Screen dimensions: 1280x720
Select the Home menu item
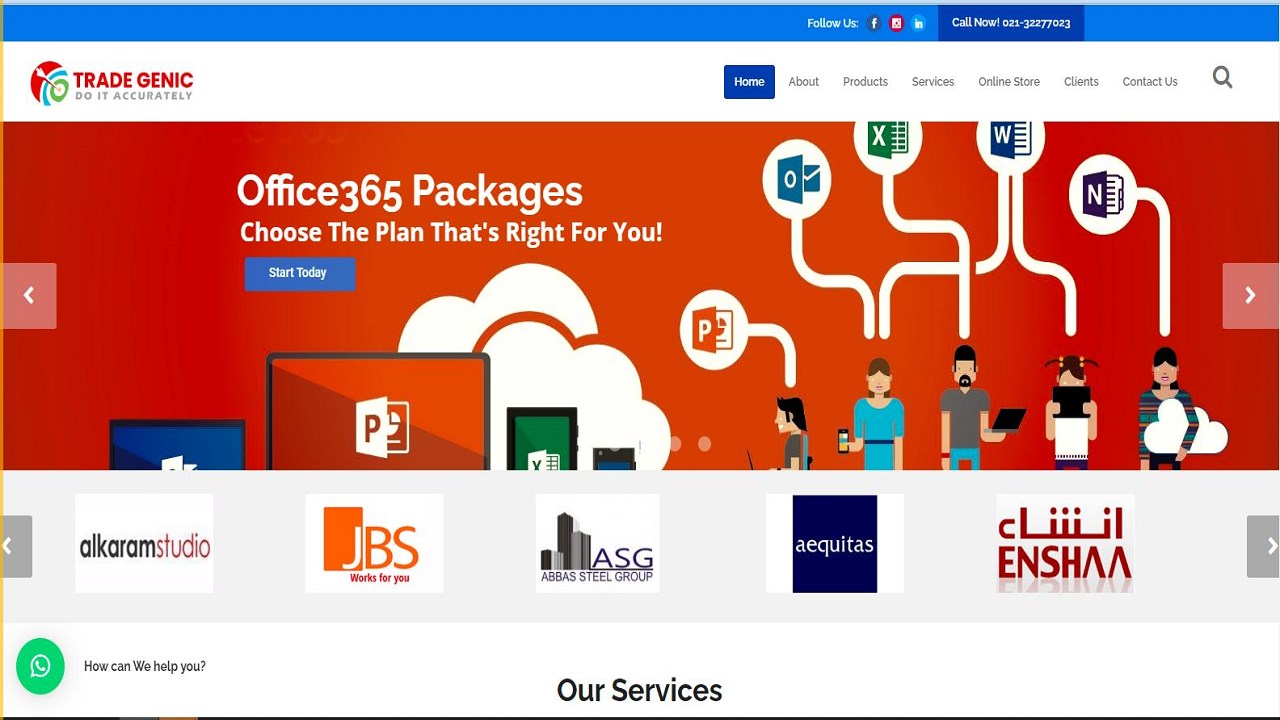pos(749,82)
